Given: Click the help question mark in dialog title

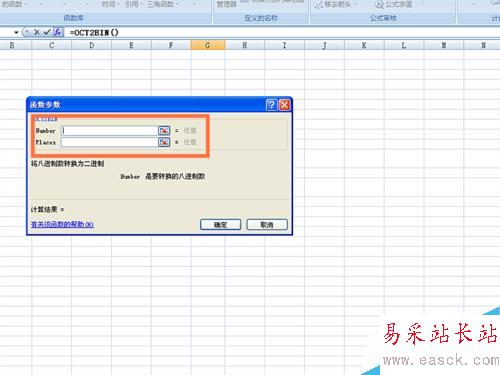Looking at the screenshot, I should tap(271, 105).
